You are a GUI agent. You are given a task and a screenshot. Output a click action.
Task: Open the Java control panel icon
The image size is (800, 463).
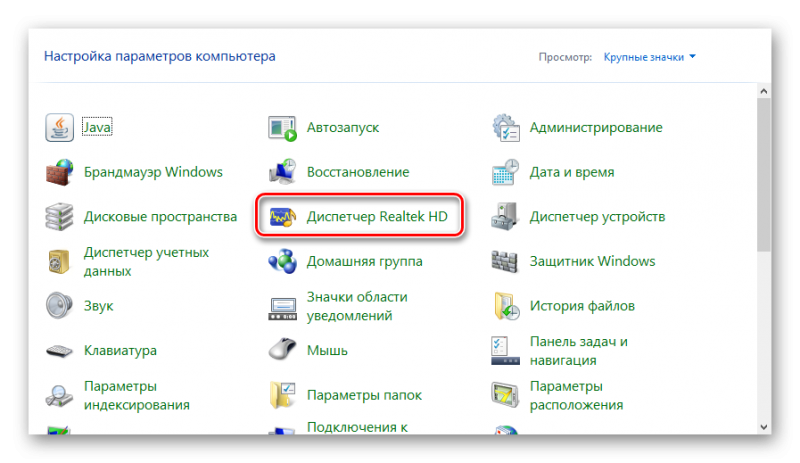coord(59,128)
